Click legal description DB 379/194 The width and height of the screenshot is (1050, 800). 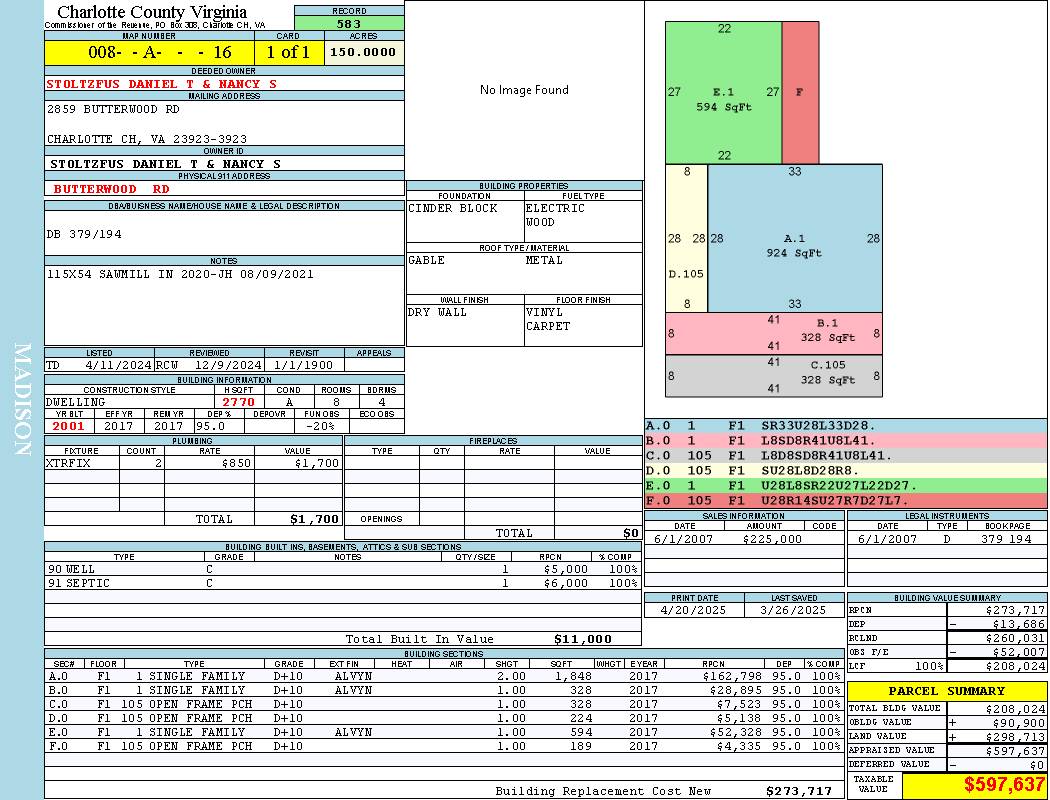pos(84,234)
